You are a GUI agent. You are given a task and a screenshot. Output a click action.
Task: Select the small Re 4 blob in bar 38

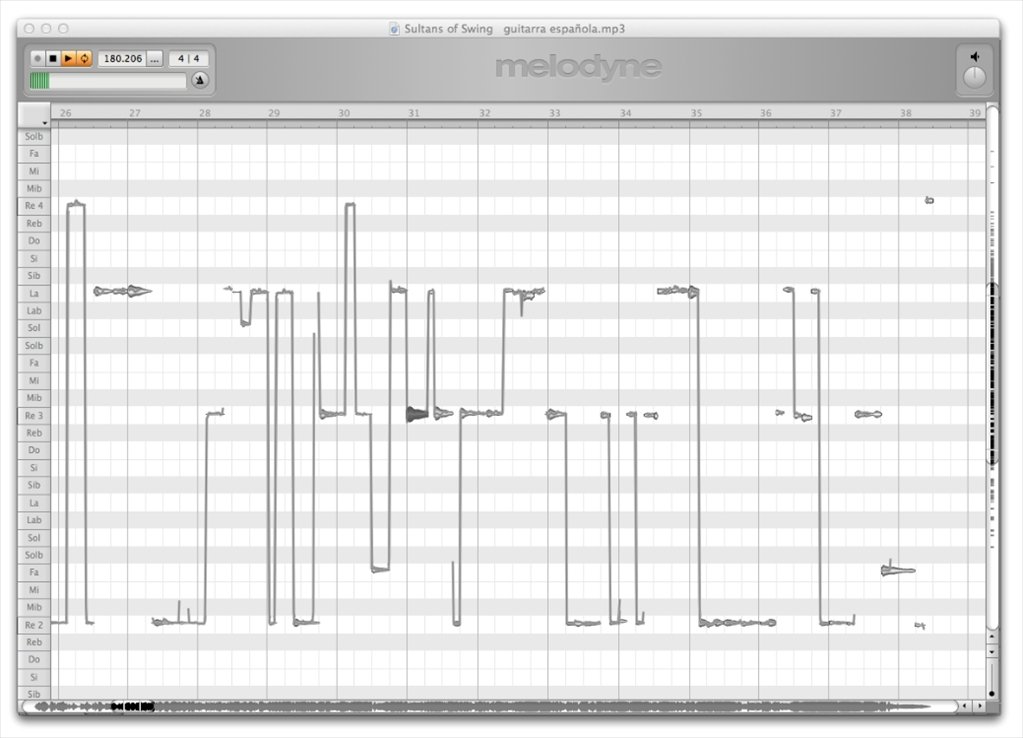pos(930,200)
